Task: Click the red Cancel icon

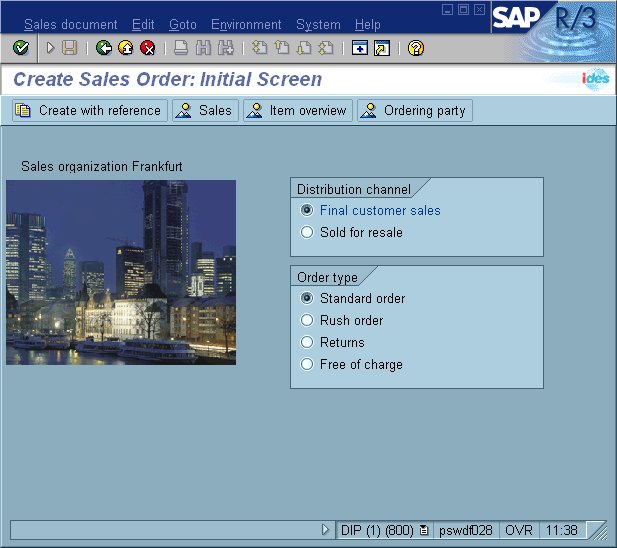Action: pos(148,48)
